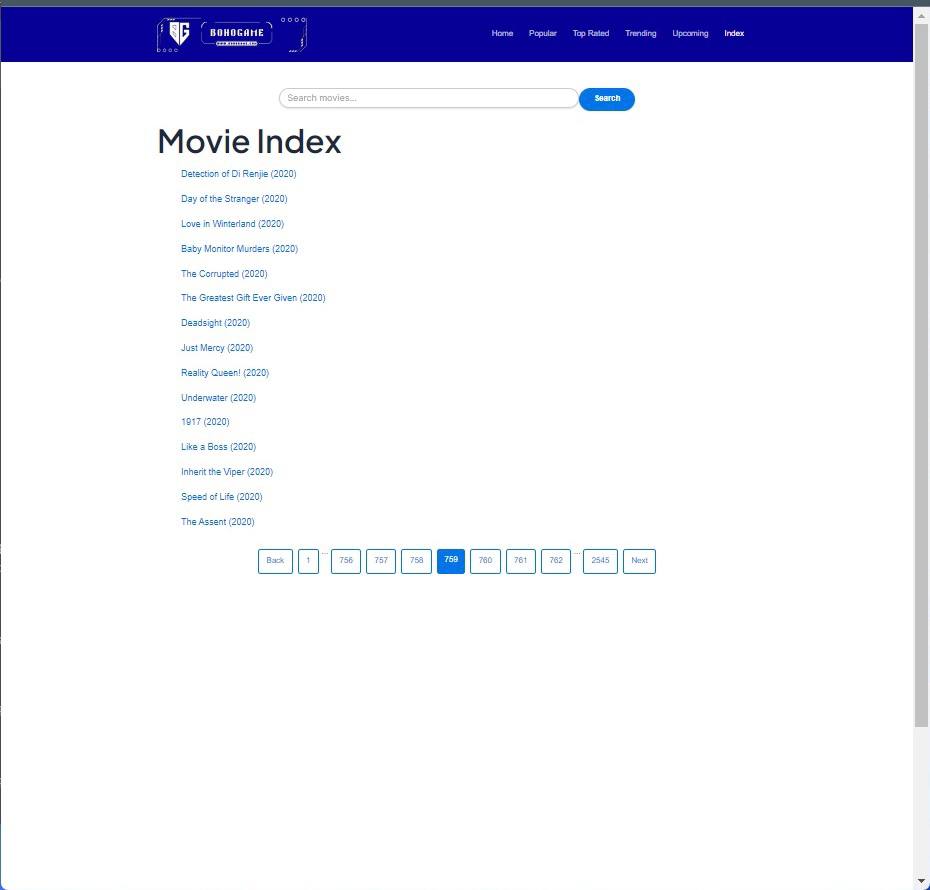This screenshot has width=930, height=890.
Task: Go to page 761
Action: 521,561
